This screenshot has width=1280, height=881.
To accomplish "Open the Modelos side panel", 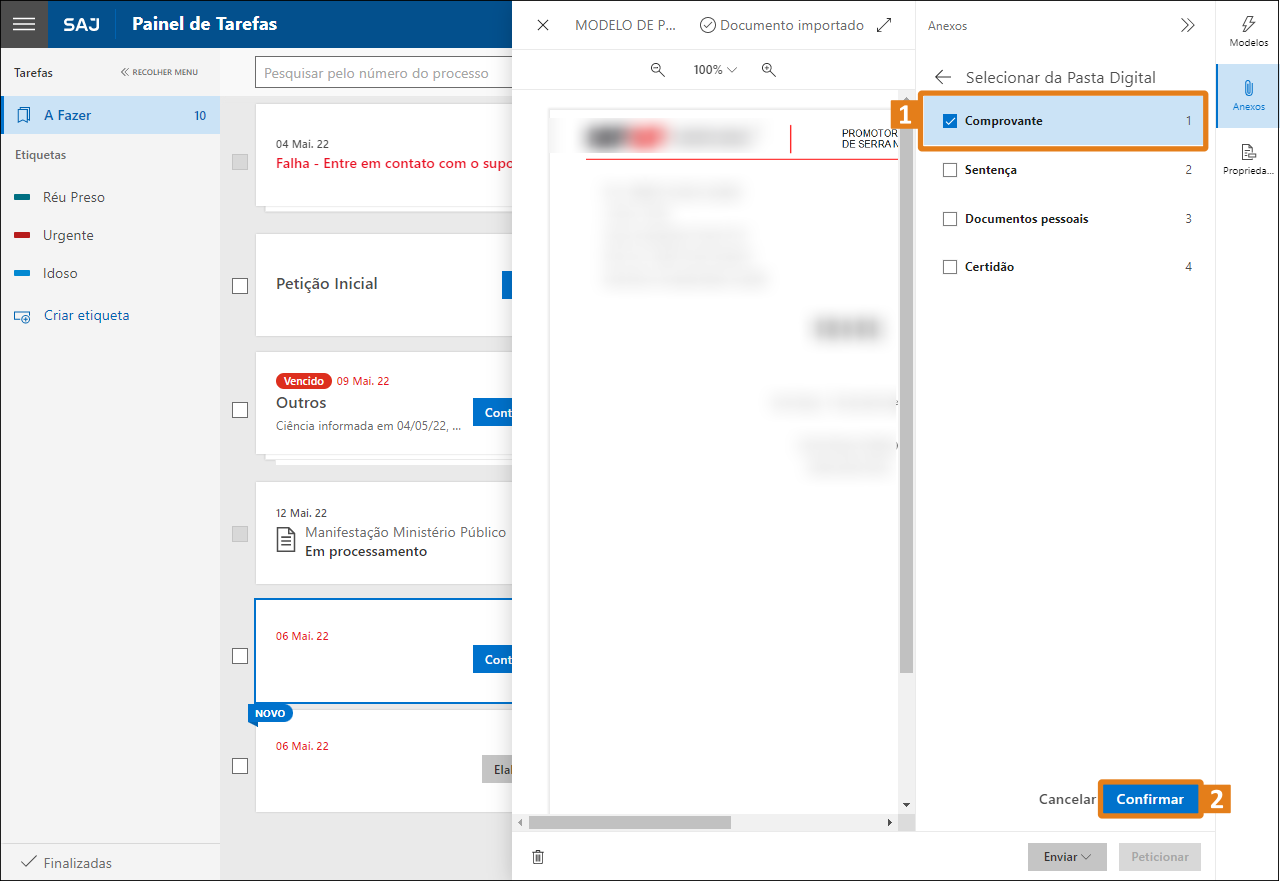I will tap(1248, 31).
